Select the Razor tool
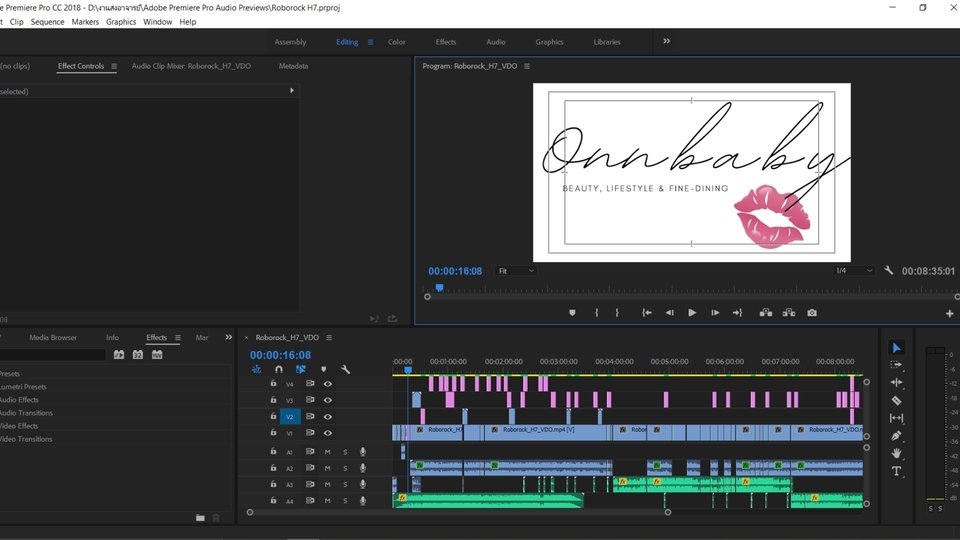The image size is (960, 540). coord(896,400)
